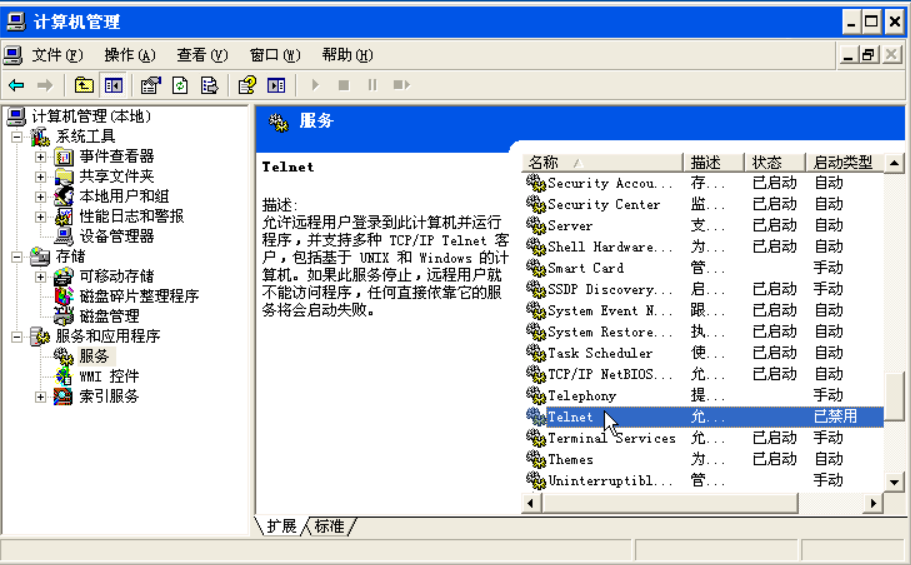Open the 文件(F) menu
This screenshot has width=911, height=565.
[57, 55]
